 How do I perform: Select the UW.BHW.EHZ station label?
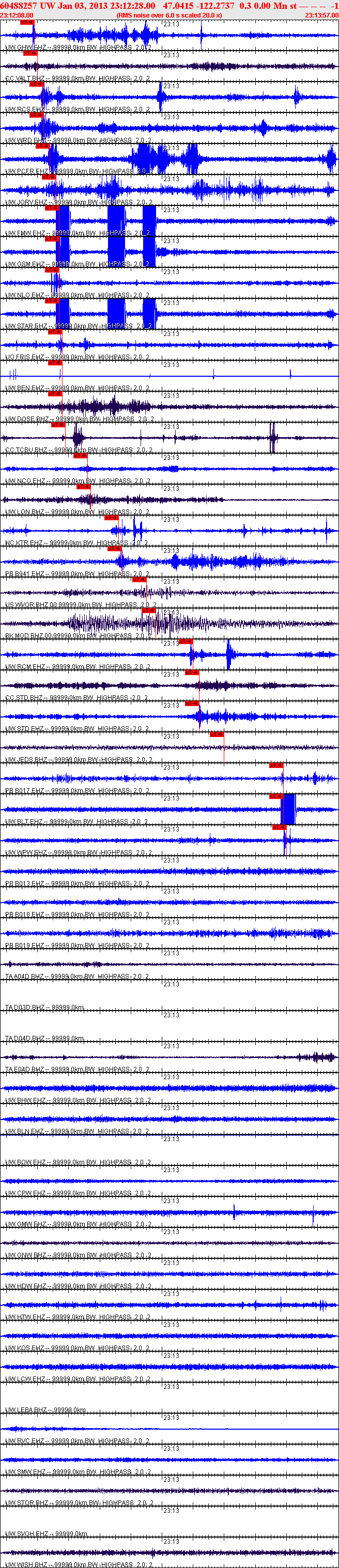(x=78, y=1100)
